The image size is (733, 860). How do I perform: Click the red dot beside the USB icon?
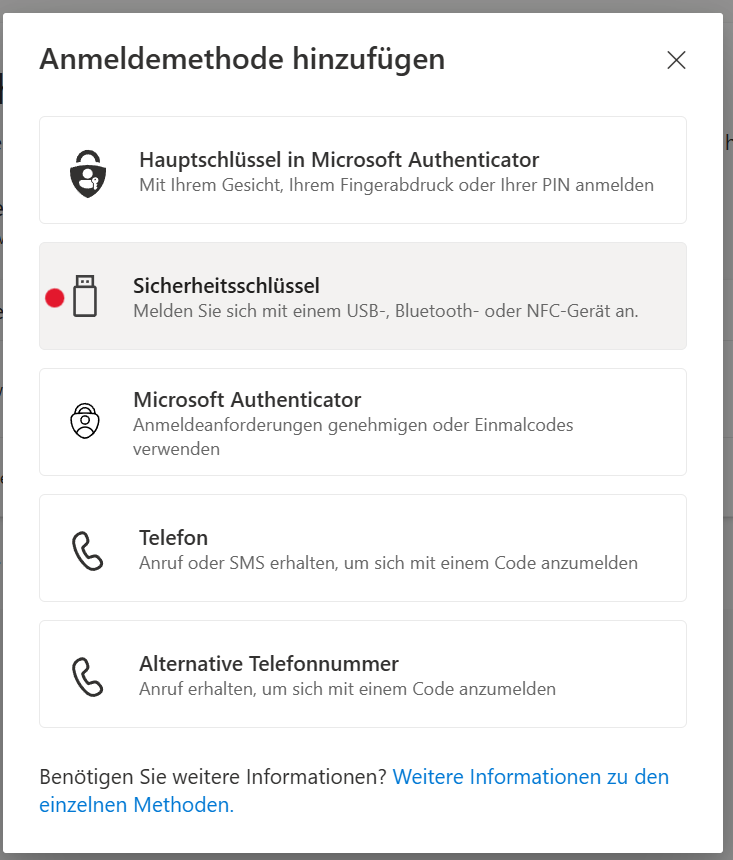tap(55, 297)
